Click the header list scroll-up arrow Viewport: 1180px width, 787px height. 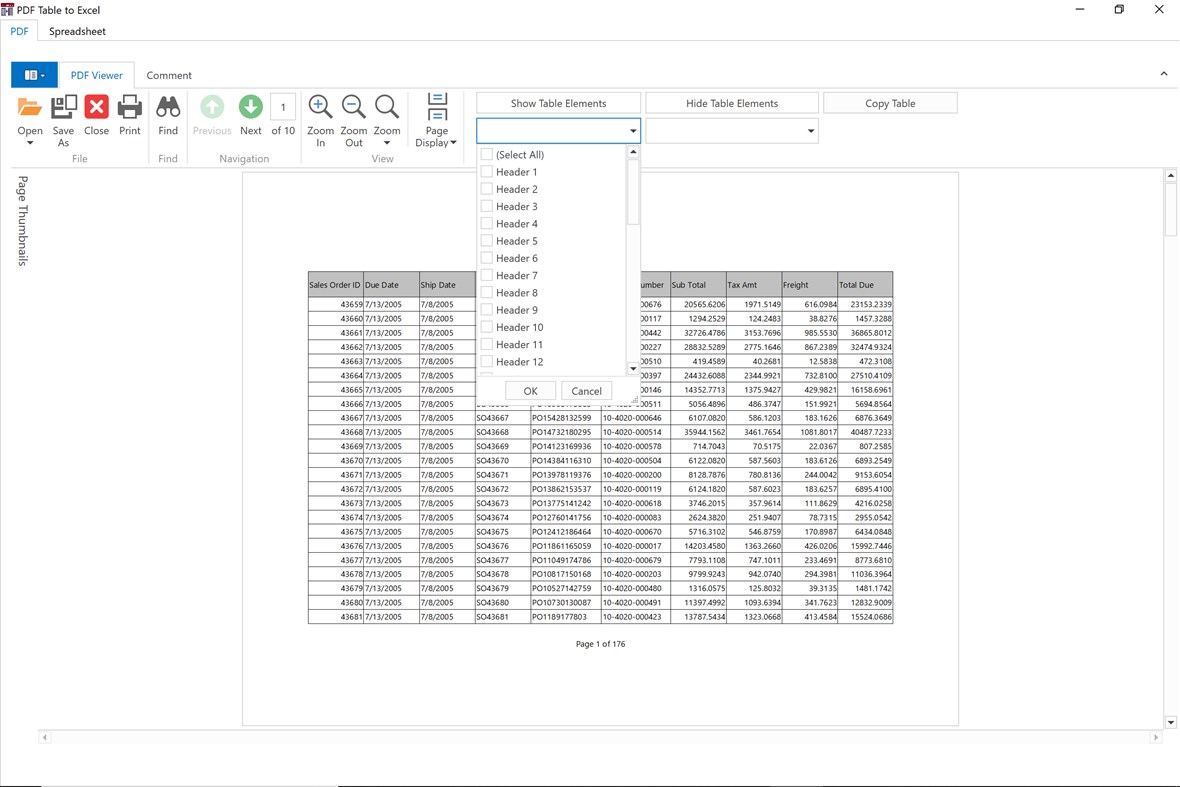click(633, 152)
